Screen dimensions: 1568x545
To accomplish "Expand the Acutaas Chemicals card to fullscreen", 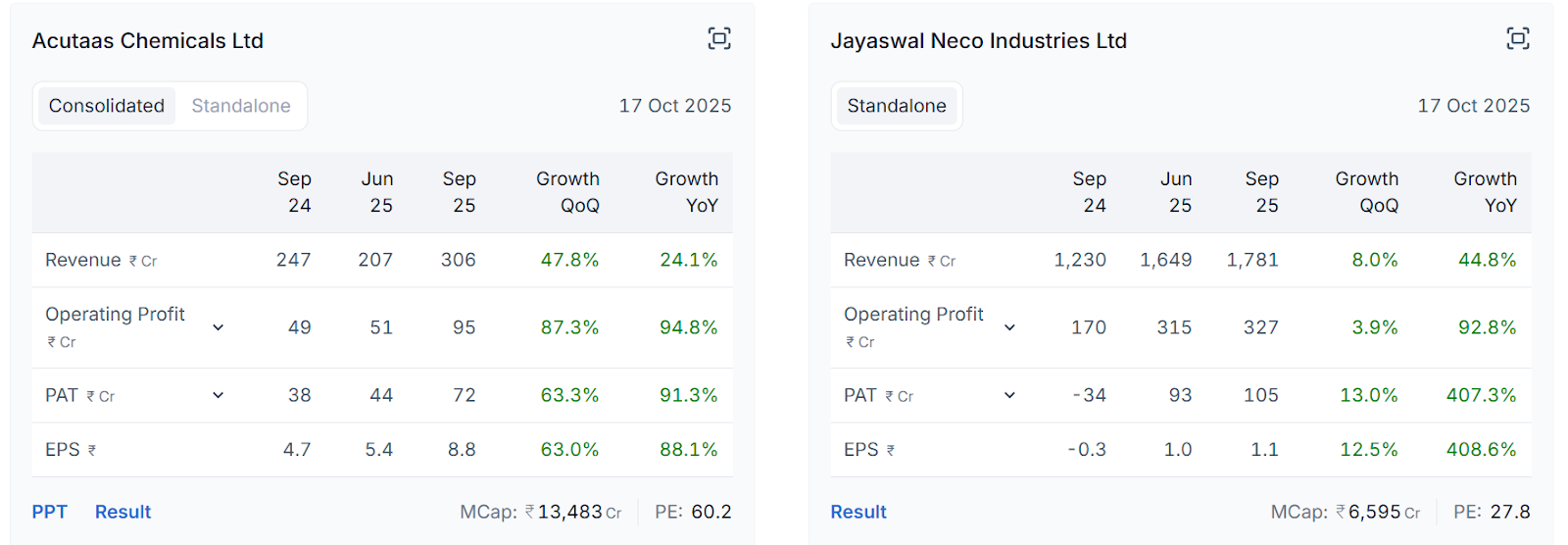I will [x=719, y=39].
